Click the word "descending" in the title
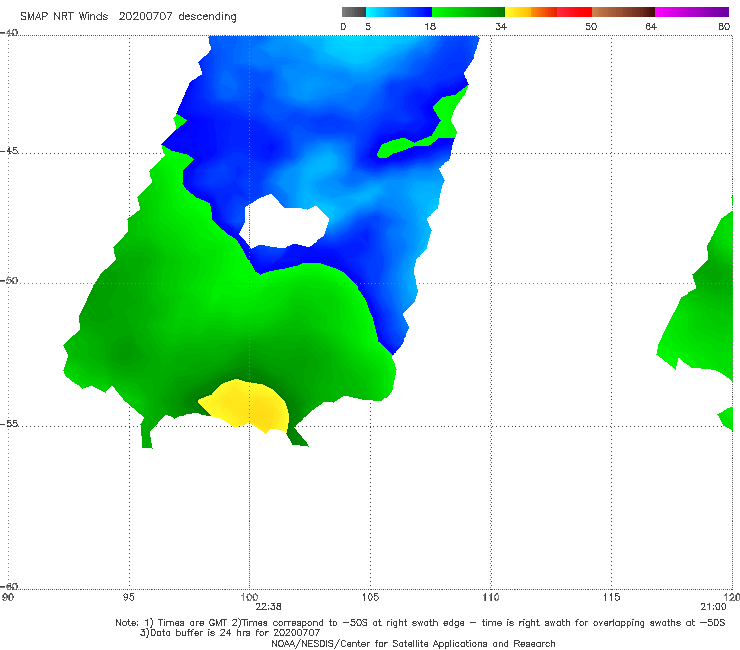 (x=207, y=17)
